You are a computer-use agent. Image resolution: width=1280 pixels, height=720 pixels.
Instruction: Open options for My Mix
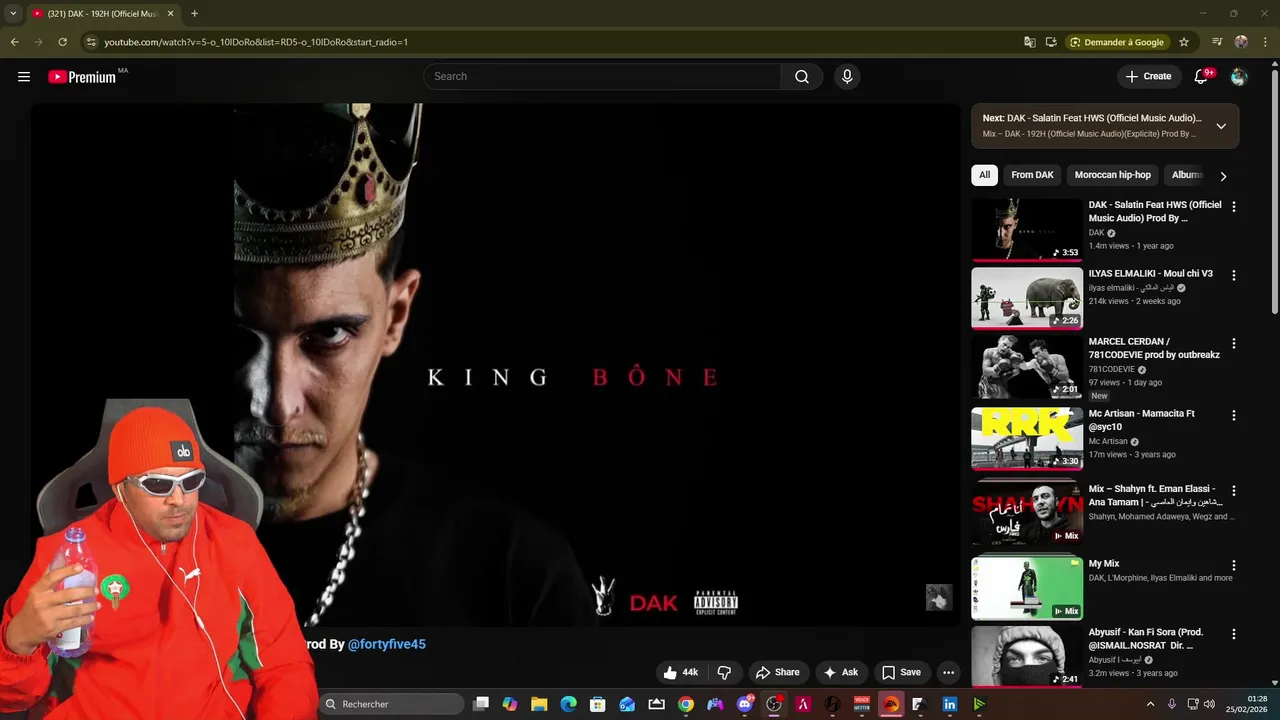click(1233, 565)
